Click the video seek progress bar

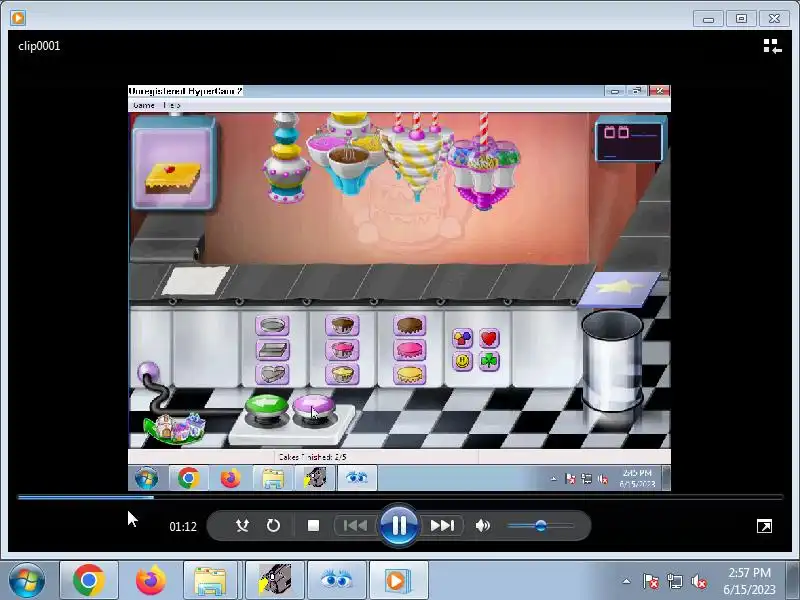click(x=400, y=496)
